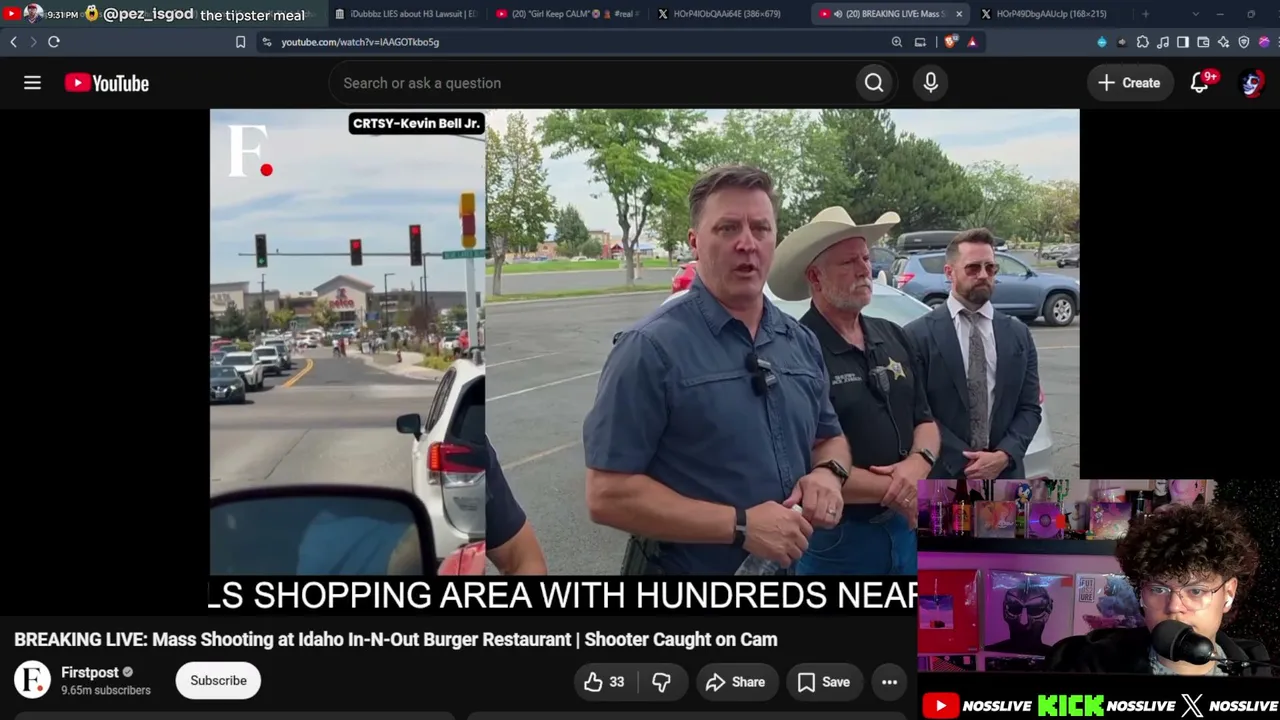Open the account avatar menu
Screen dimensions: 1280x720
(1251, 83)
